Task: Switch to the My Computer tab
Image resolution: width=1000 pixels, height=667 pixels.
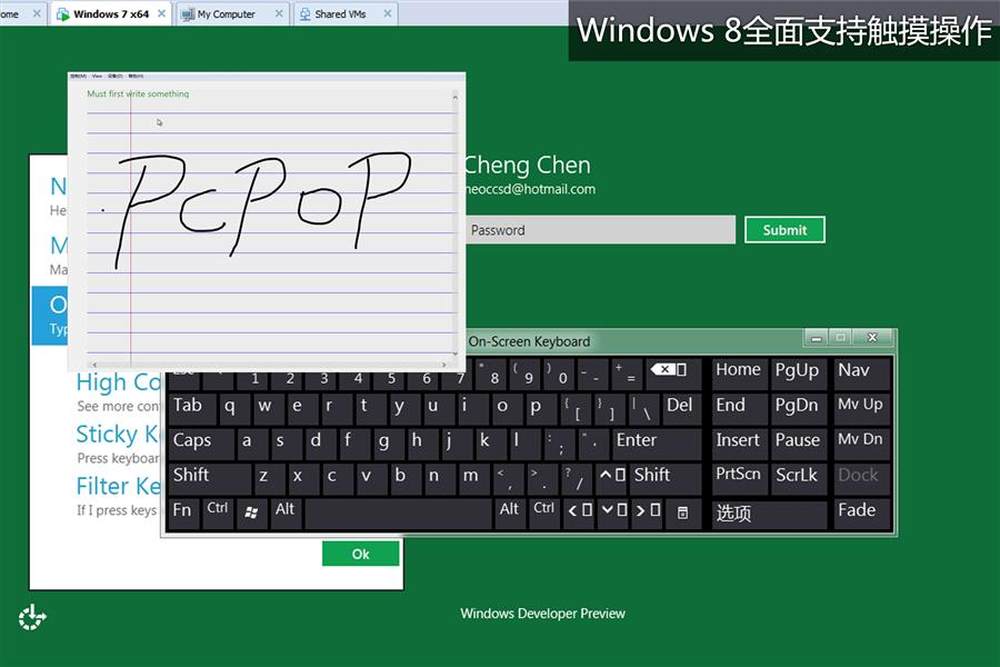Action: click(226, 13)
